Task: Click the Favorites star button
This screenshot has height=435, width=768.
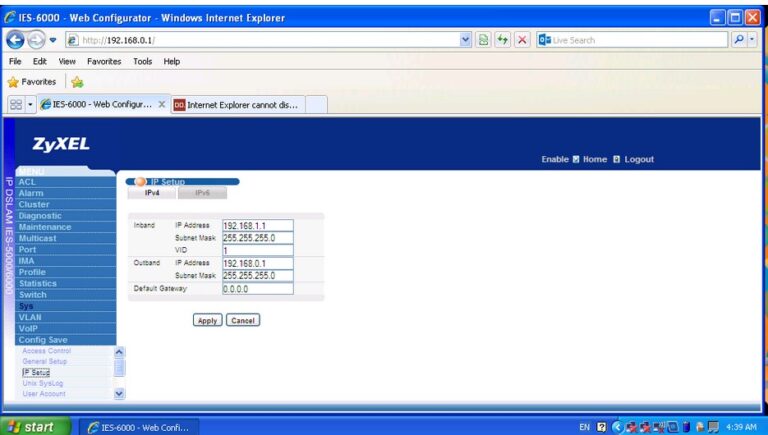Action: coord(32,82)
